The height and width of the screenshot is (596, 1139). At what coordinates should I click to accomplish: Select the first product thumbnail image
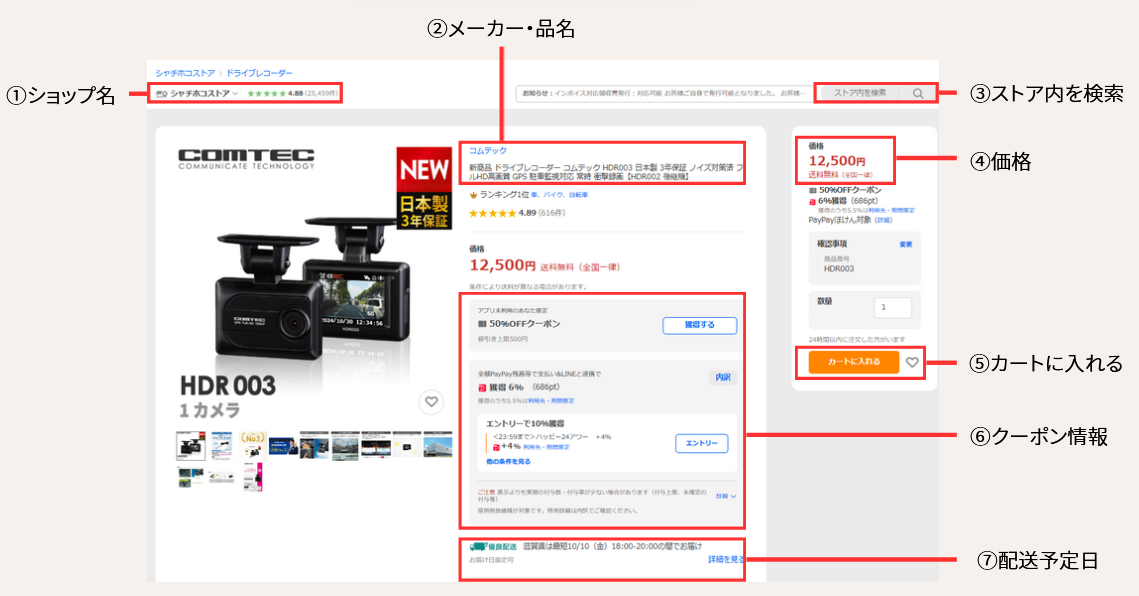click(190, 445)
